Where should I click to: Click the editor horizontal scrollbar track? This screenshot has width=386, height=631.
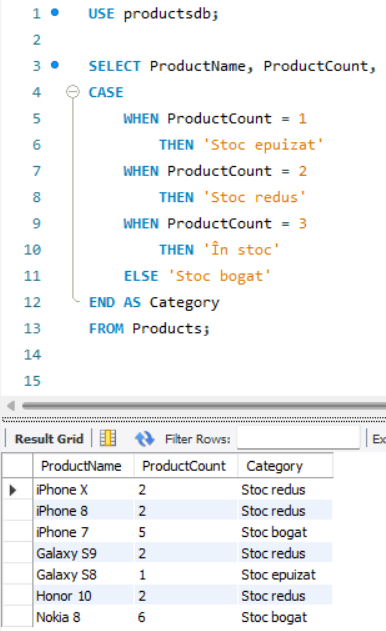click(204, 406)
